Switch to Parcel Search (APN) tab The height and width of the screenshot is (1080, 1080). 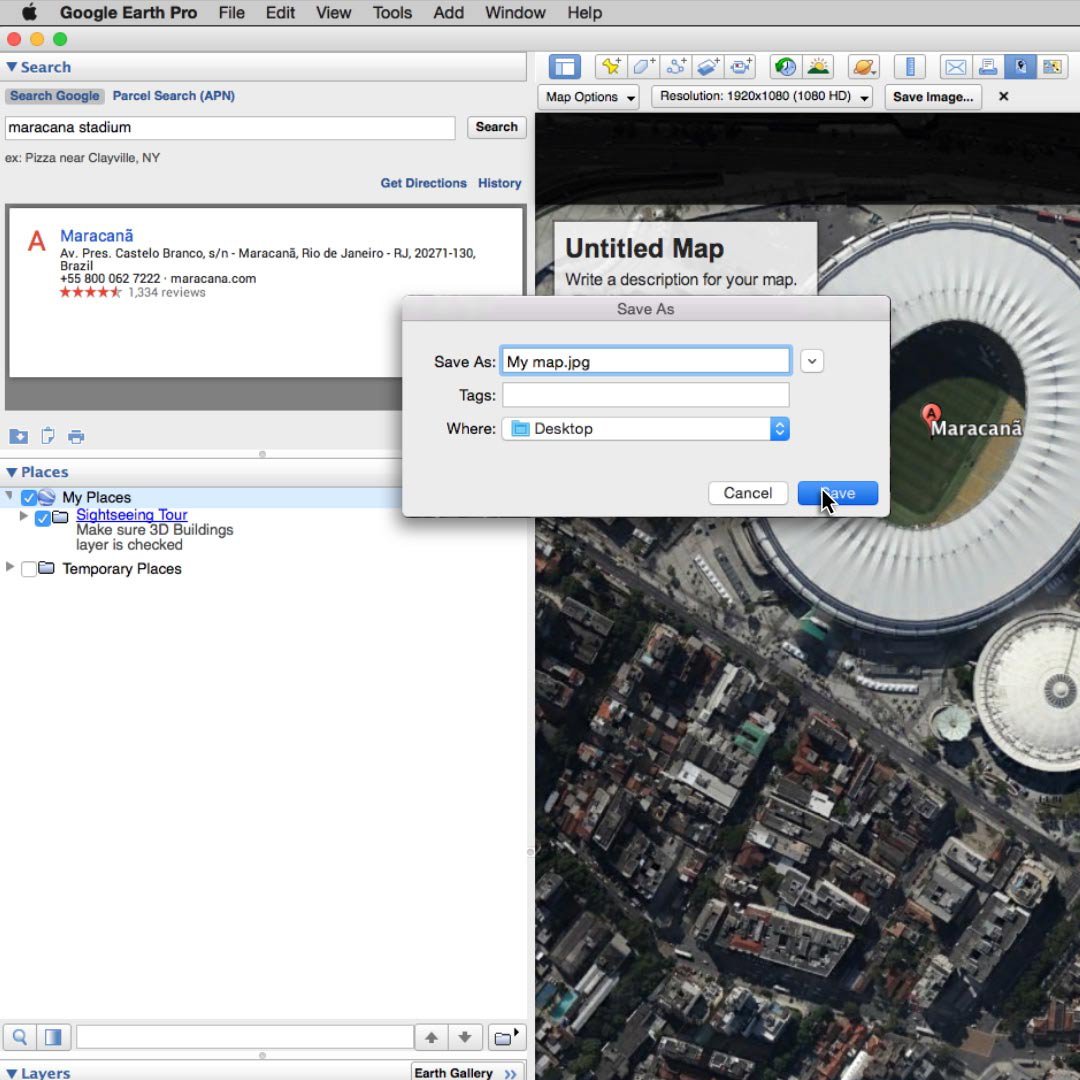click(x=174, y=96)
